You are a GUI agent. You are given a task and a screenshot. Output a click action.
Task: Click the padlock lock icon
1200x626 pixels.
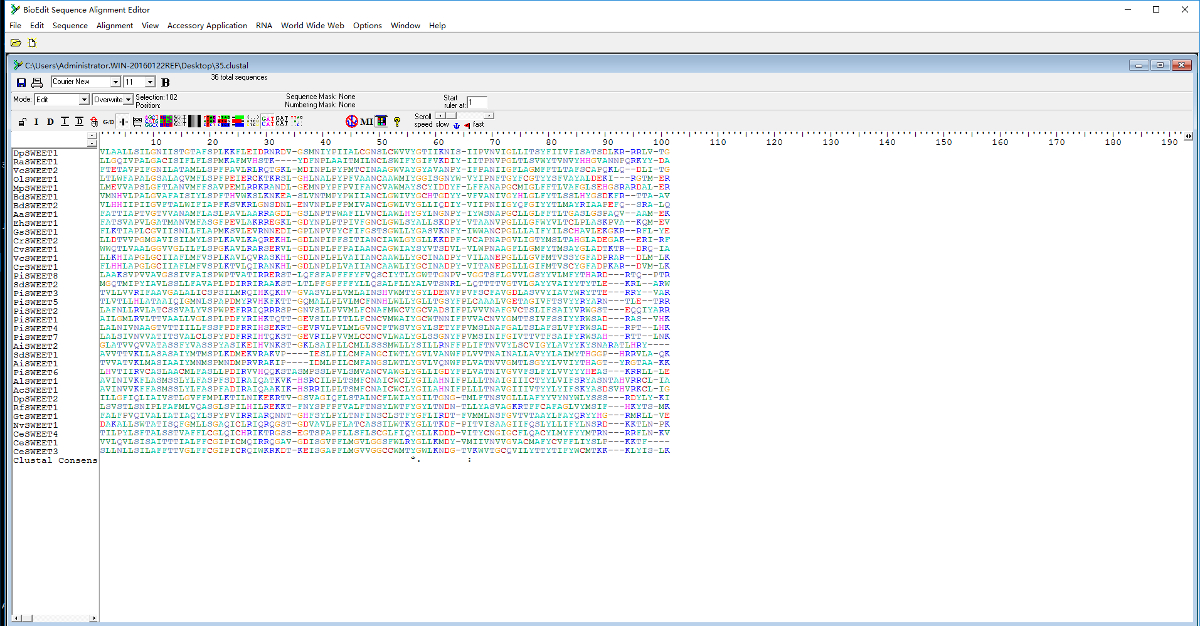tap(23, 122)
